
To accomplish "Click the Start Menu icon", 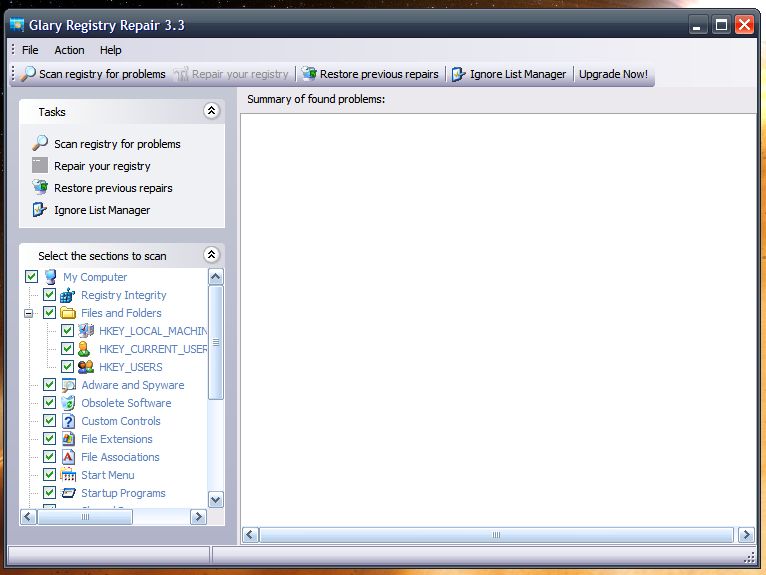I will (x=68, y=475).
